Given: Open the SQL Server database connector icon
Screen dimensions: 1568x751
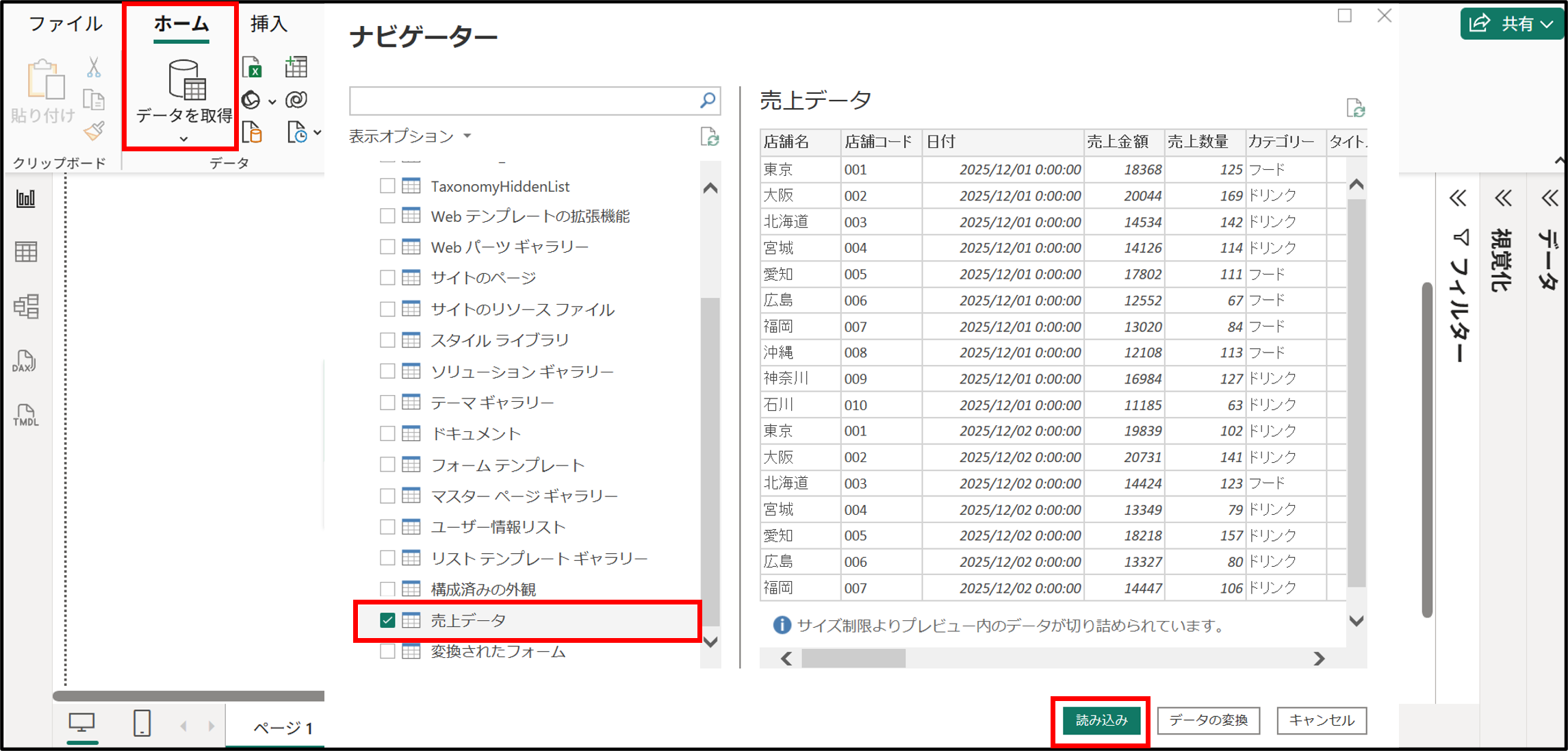Looking at the screenshot, I should (252, 132).
